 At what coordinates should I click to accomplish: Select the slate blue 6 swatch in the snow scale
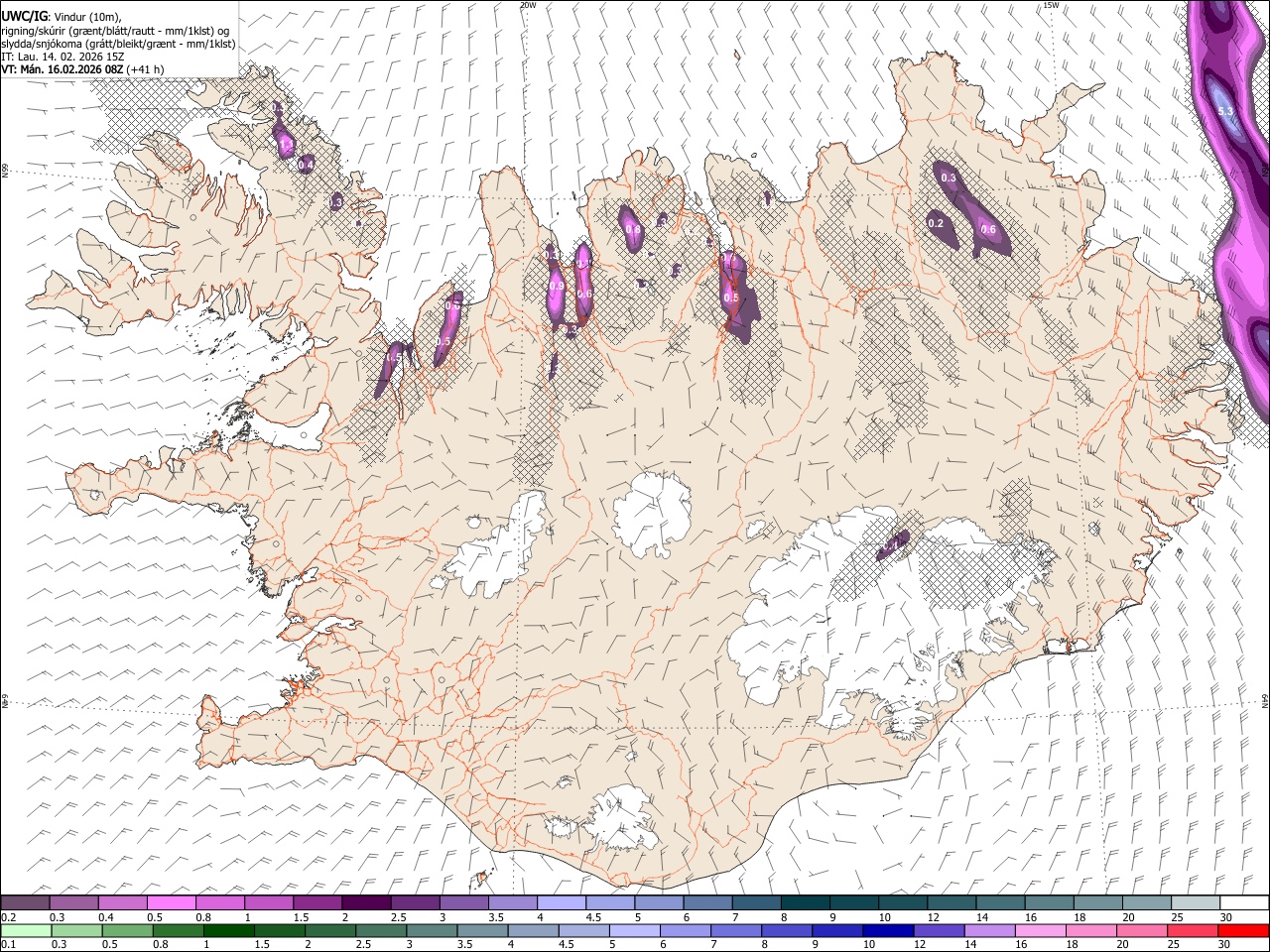pyautogui.click(x=707, y=903)
